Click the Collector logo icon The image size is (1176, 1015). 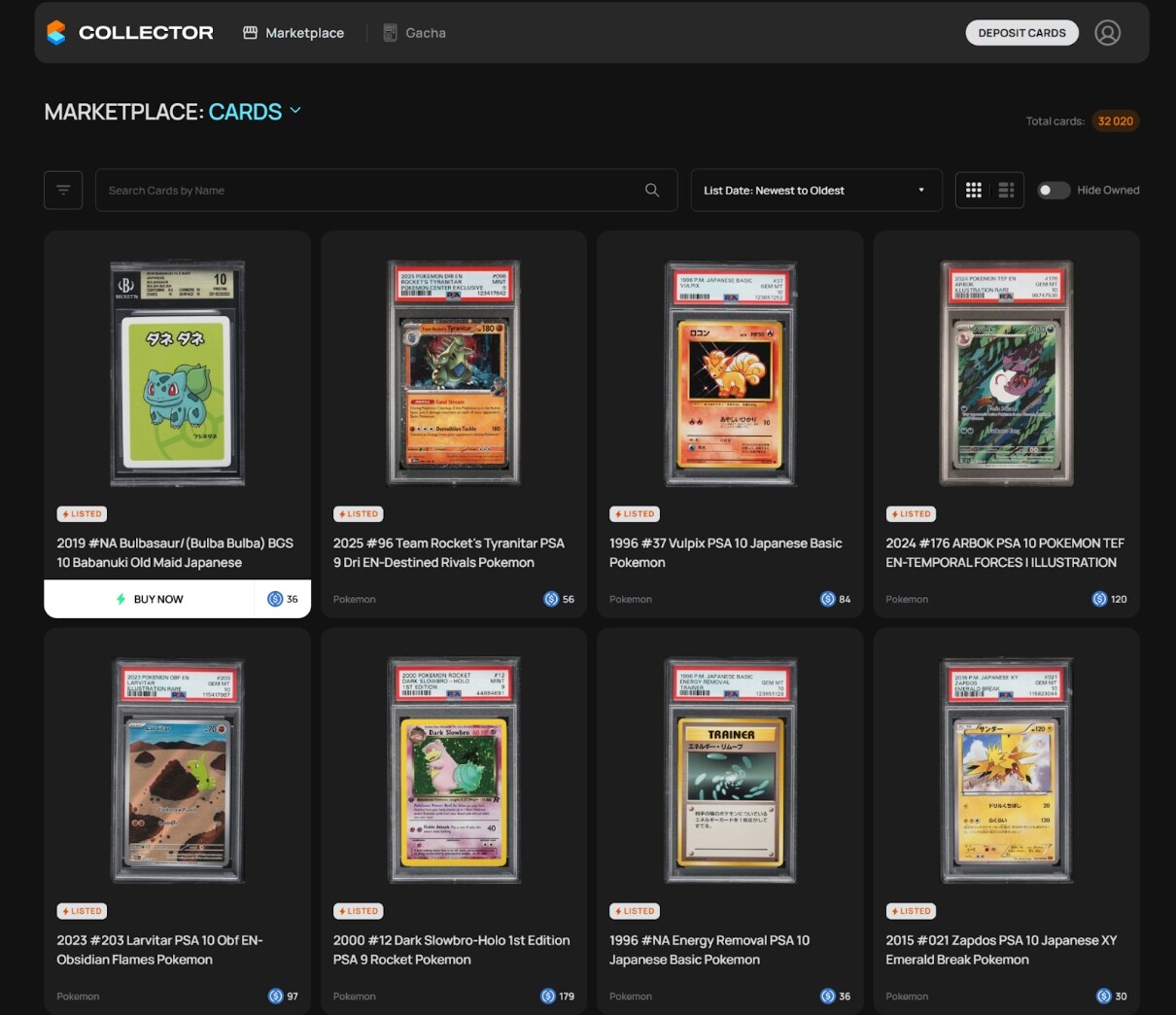56,33
